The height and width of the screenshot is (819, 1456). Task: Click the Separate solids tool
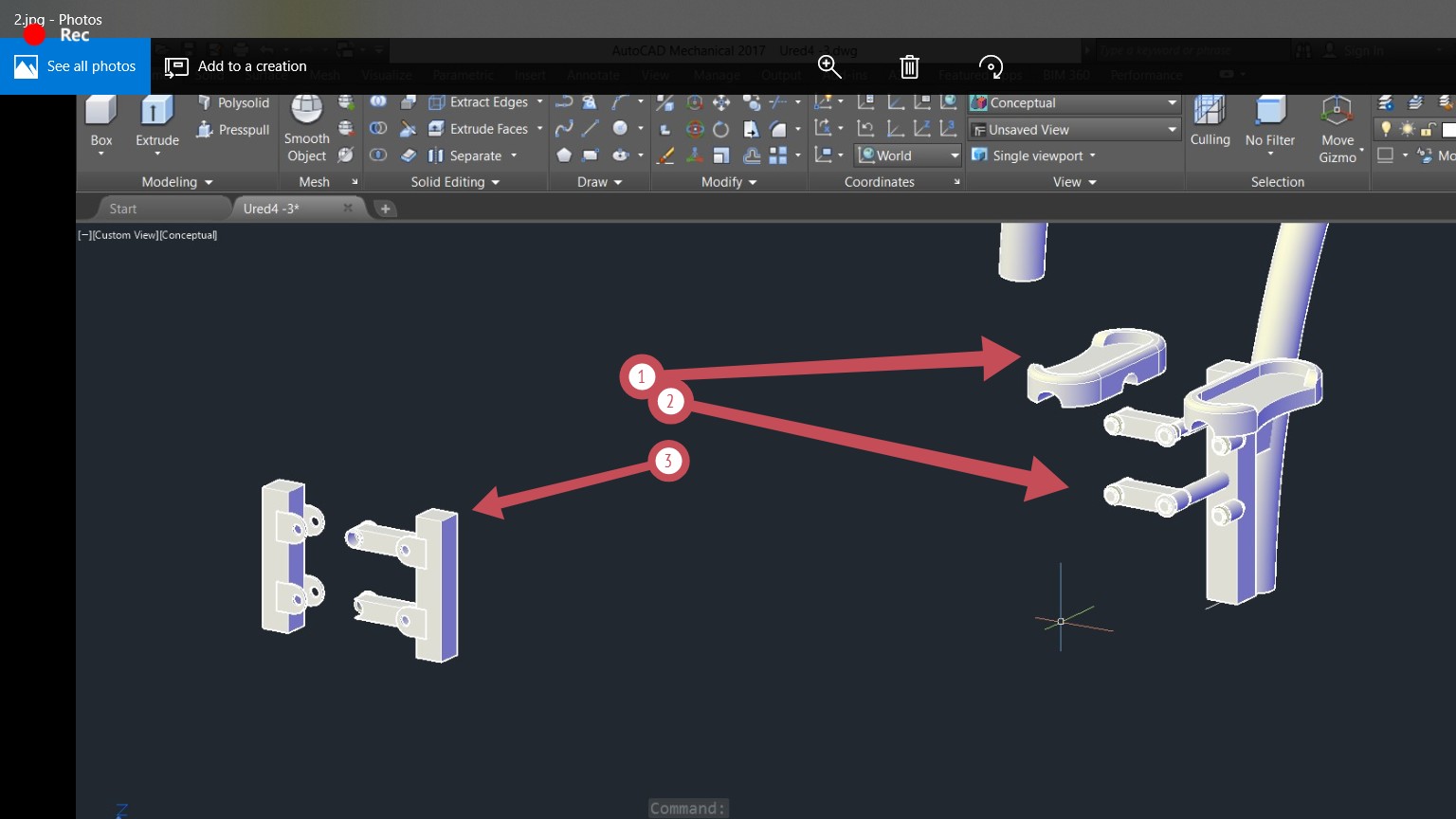click(x=465, y=155)
